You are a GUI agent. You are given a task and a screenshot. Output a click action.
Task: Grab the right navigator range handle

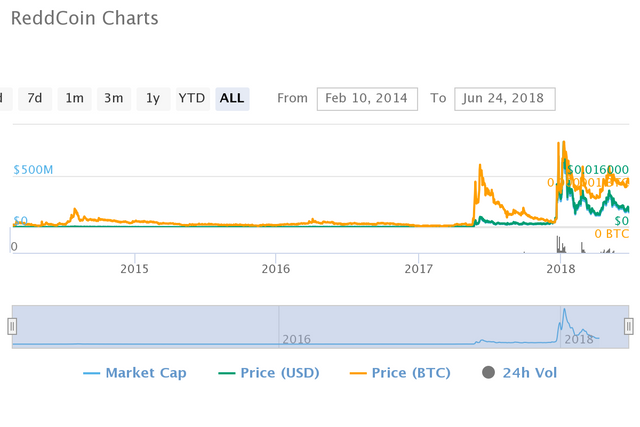coord(629,326)
